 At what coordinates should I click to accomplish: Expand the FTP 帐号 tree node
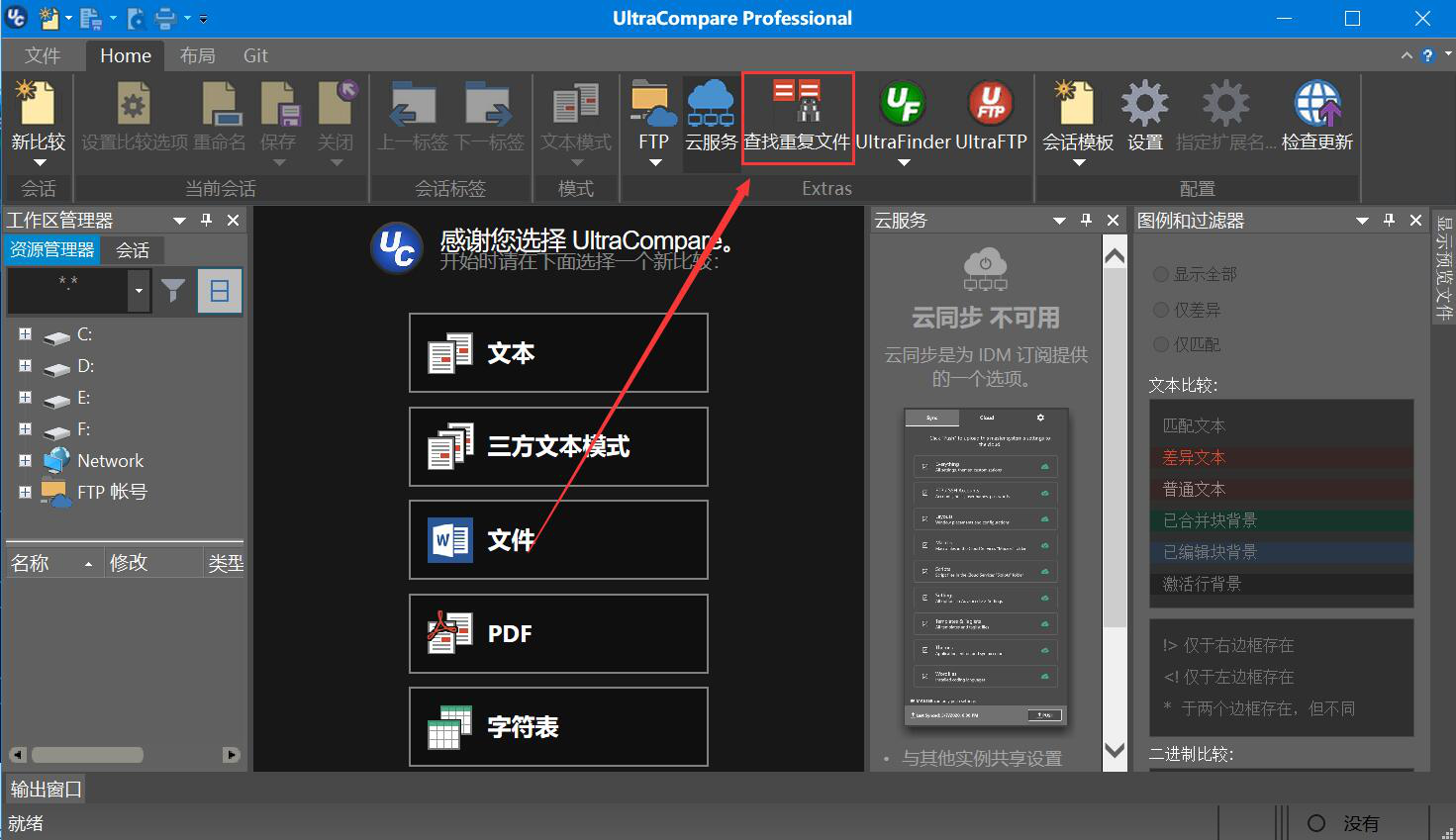[x=25, y=492]
